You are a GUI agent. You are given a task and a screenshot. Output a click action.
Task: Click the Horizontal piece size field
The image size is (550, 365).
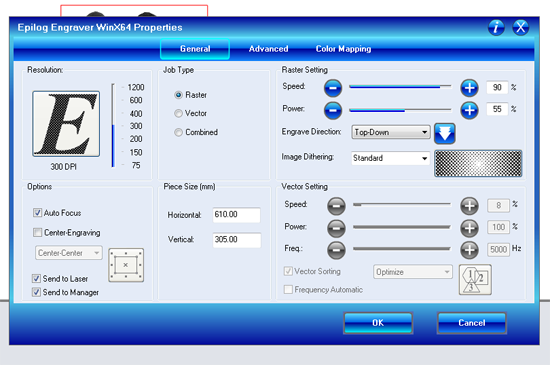tap(236, 215)
